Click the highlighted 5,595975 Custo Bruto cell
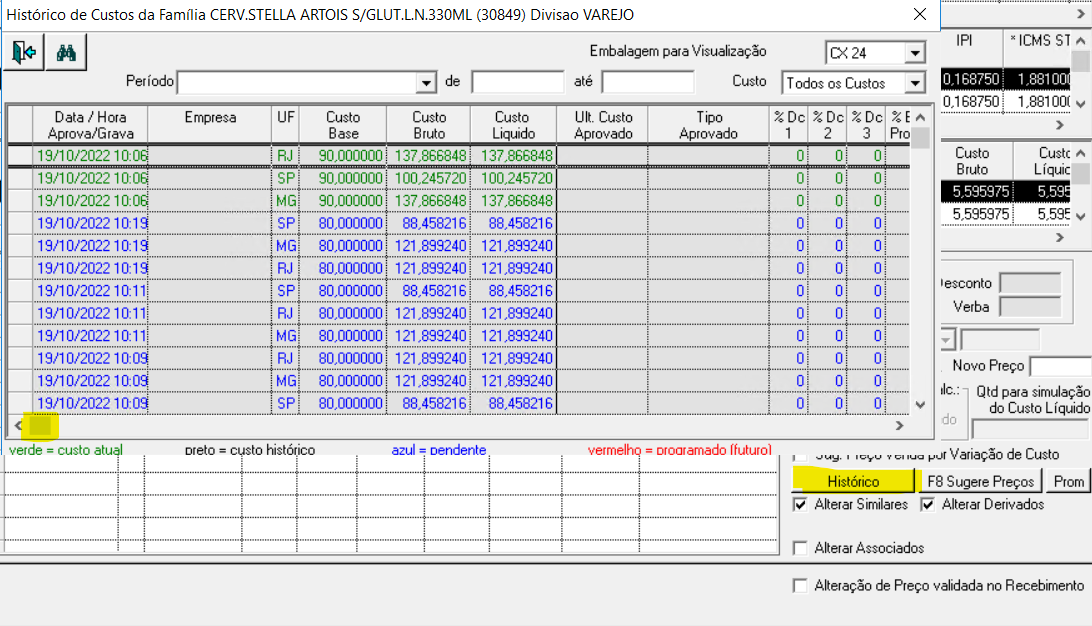Viewport: 1092px width, 626px height. coord(977,191)
